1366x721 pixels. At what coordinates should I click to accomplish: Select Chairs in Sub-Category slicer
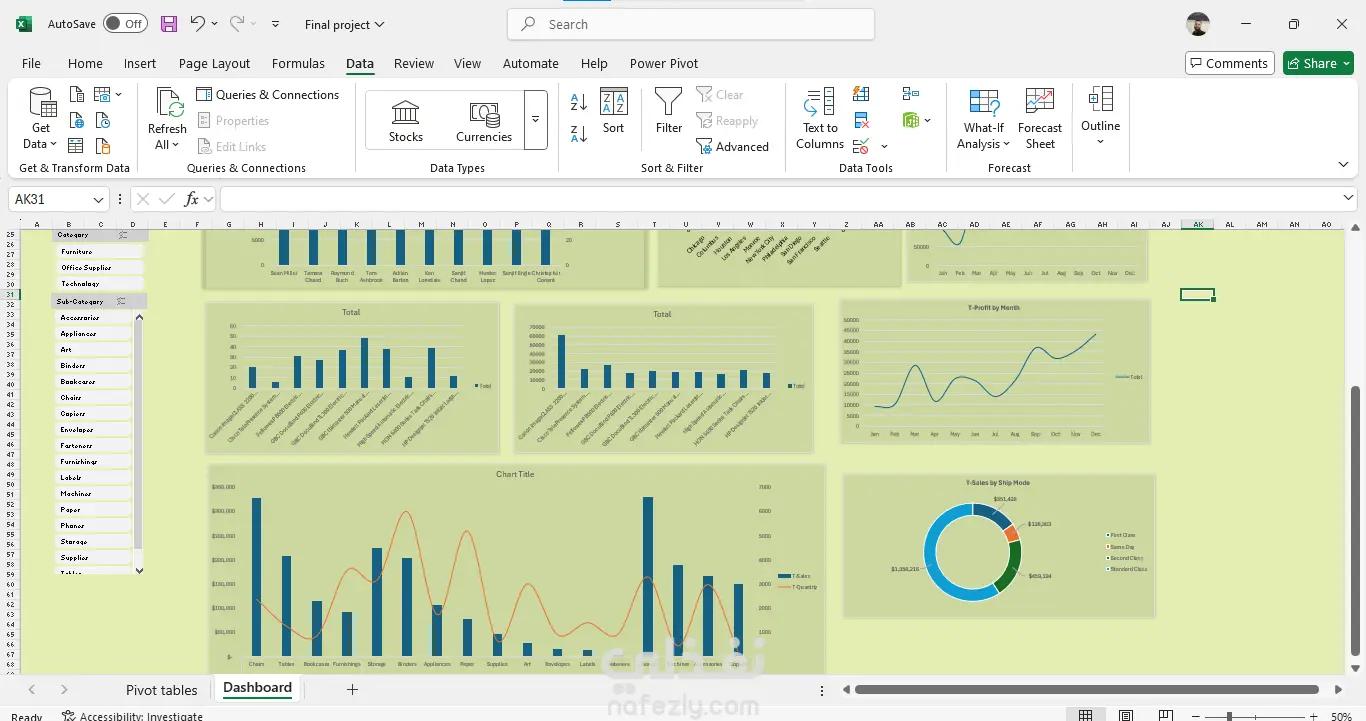pos(93,398)
